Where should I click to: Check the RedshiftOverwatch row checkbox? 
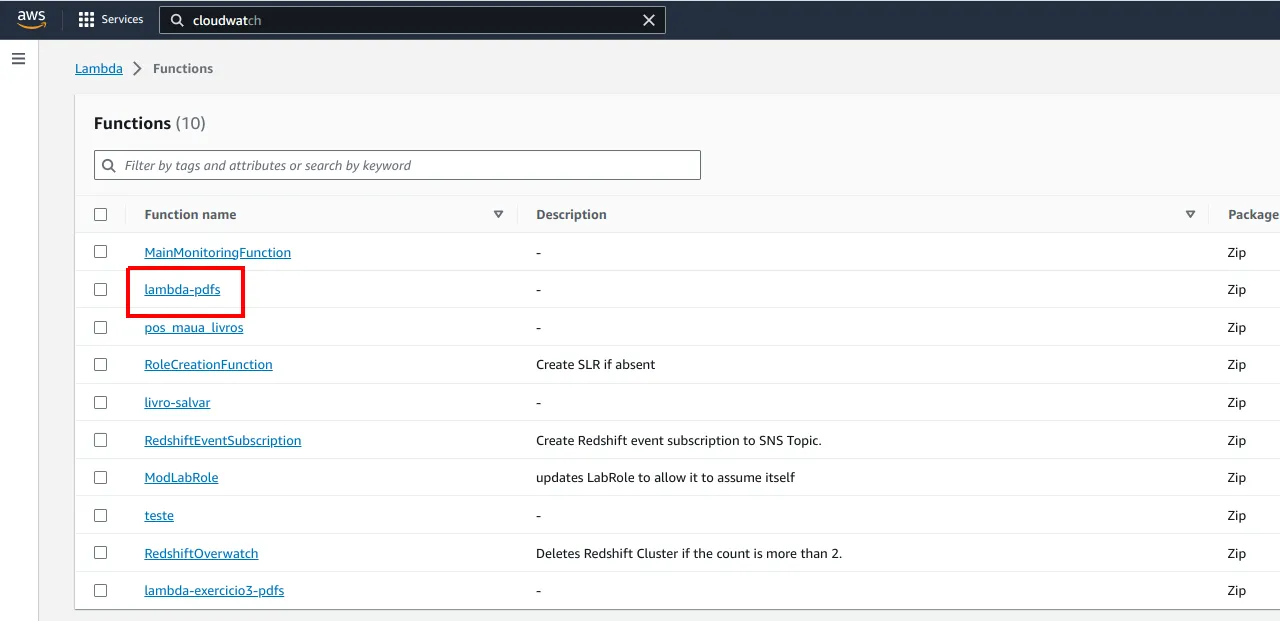coord(100,552)
